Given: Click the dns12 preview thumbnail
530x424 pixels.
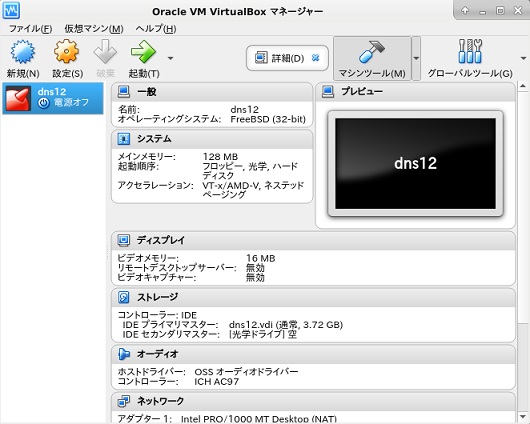Looking at the screenshot, I should click(x=415, y=163).
